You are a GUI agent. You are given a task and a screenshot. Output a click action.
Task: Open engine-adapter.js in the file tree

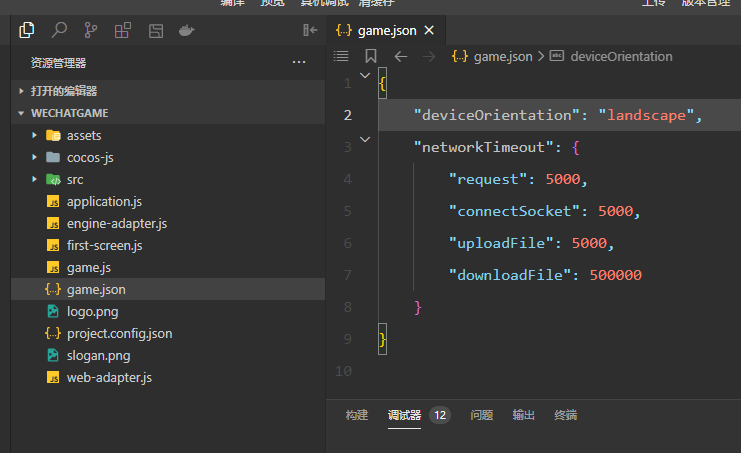[x=168, y=223]
